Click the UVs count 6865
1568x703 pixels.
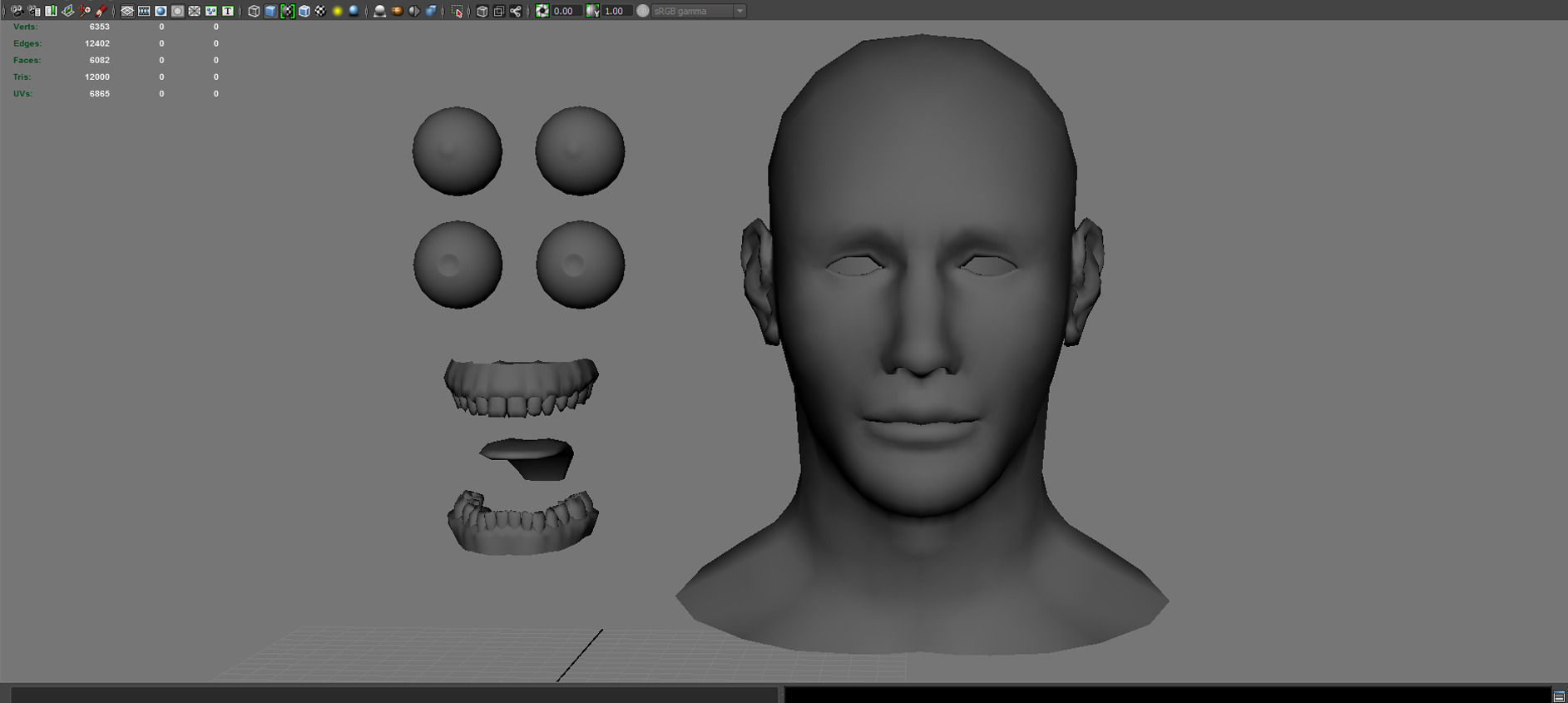[x=99, y=93]
